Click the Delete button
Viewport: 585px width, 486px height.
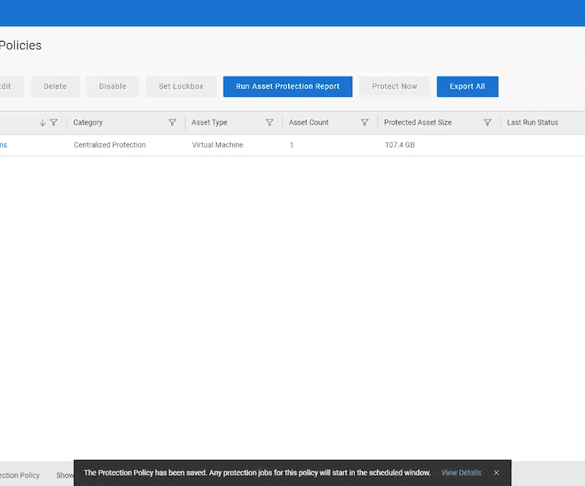pos(55,87)
